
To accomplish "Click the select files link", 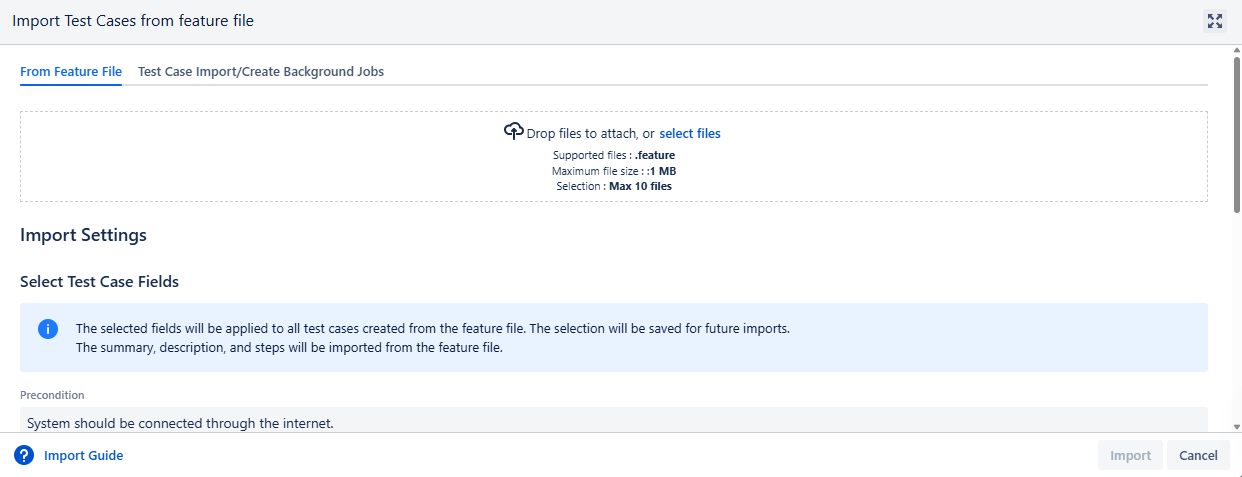I will point(690,133).
